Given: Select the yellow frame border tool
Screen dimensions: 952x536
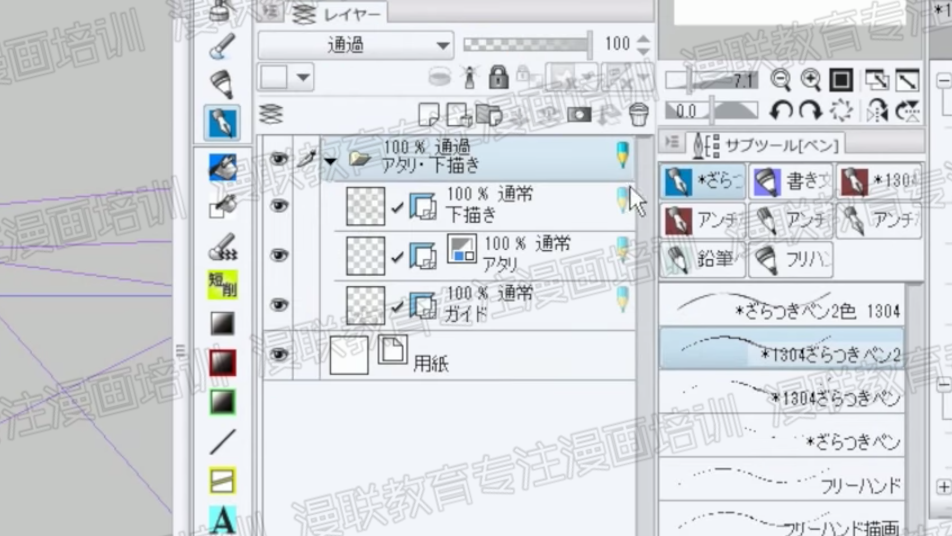Looking at the screenshot, I should pos(222,481).
